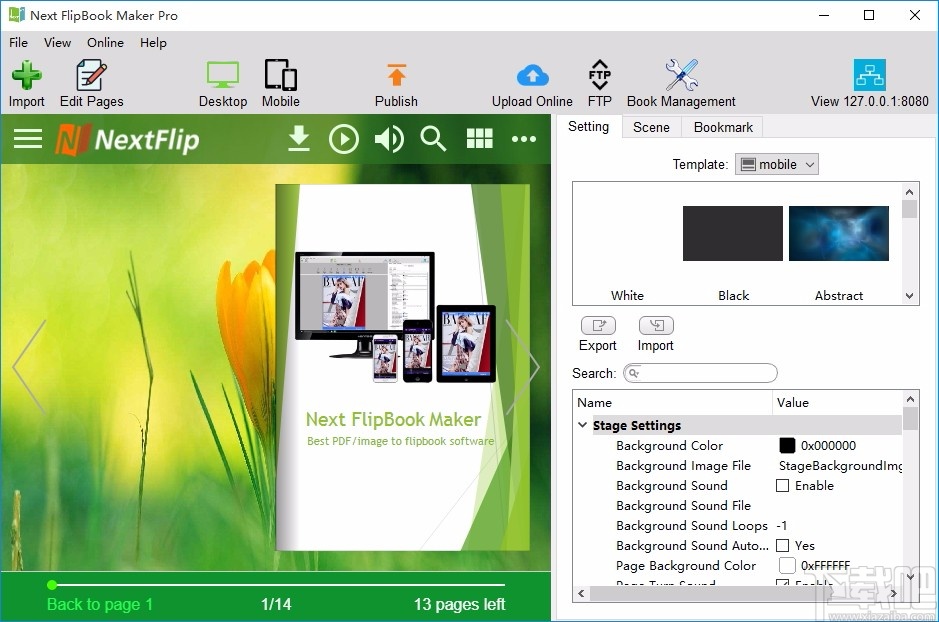Import a new PDF document
Screen dimensions: 939x622
27,80
